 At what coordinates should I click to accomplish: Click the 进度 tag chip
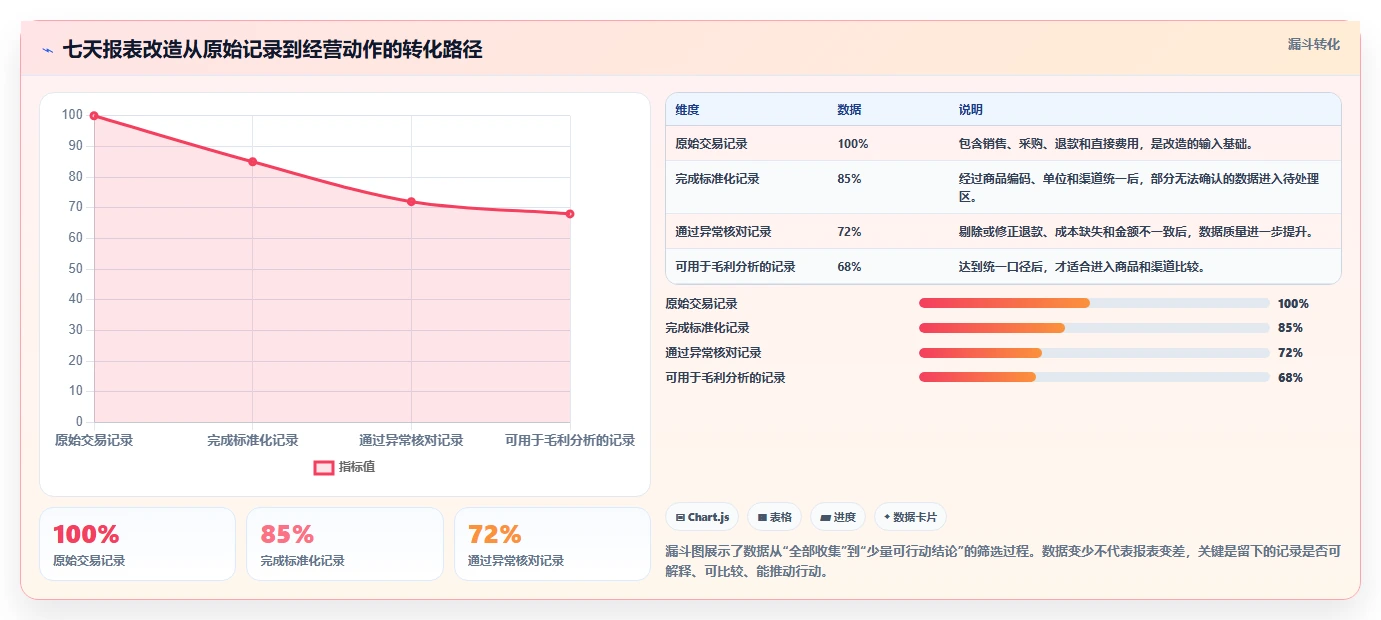coord(838,517)
